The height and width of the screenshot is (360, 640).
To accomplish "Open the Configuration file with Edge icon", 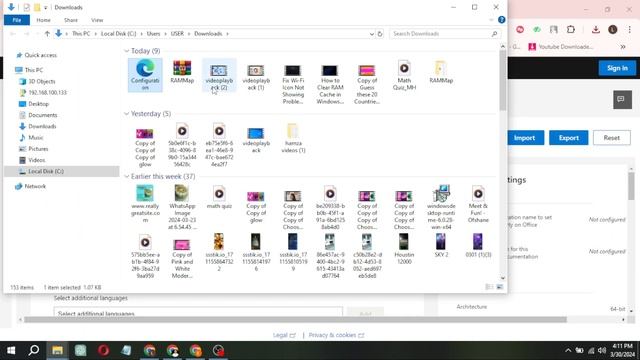I will (x=145, y=75).
